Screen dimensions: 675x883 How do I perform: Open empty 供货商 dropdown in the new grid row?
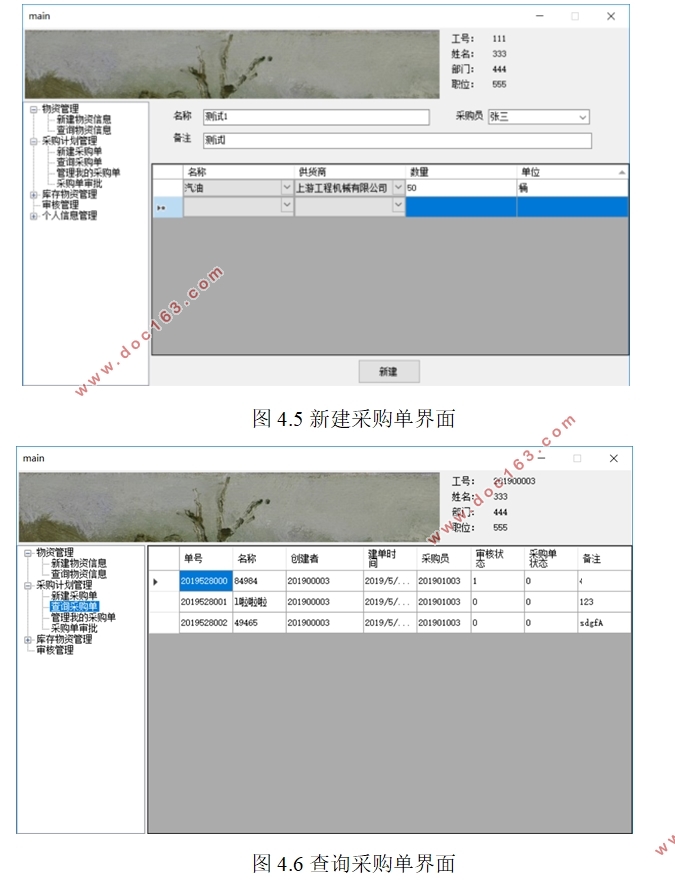398,206
